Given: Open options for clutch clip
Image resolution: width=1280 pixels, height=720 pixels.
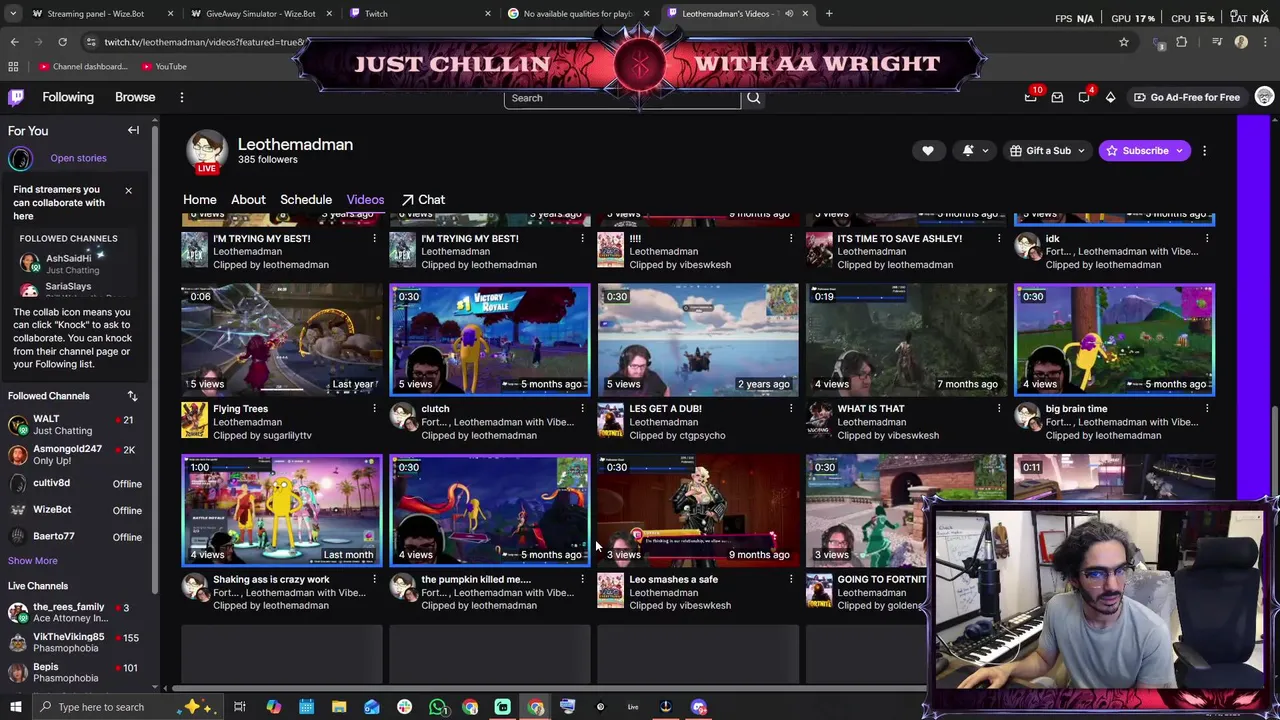Looking at the screenshot, I should [582, 409].
